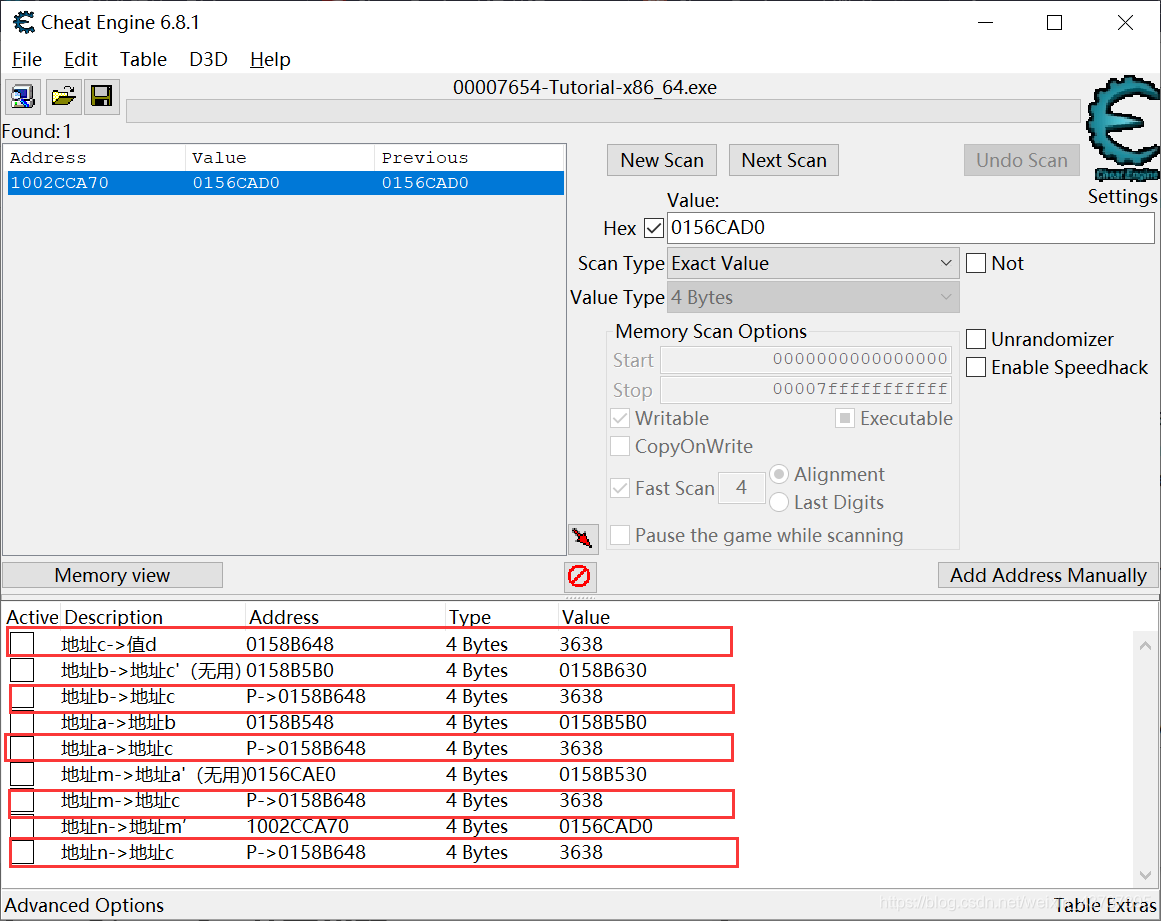Toggle the Fast Scan checkbox

[620, 488]
